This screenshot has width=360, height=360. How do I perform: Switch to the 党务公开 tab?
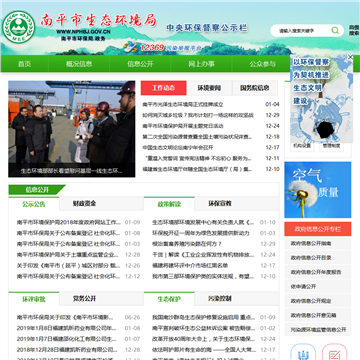tap(84, 299)
